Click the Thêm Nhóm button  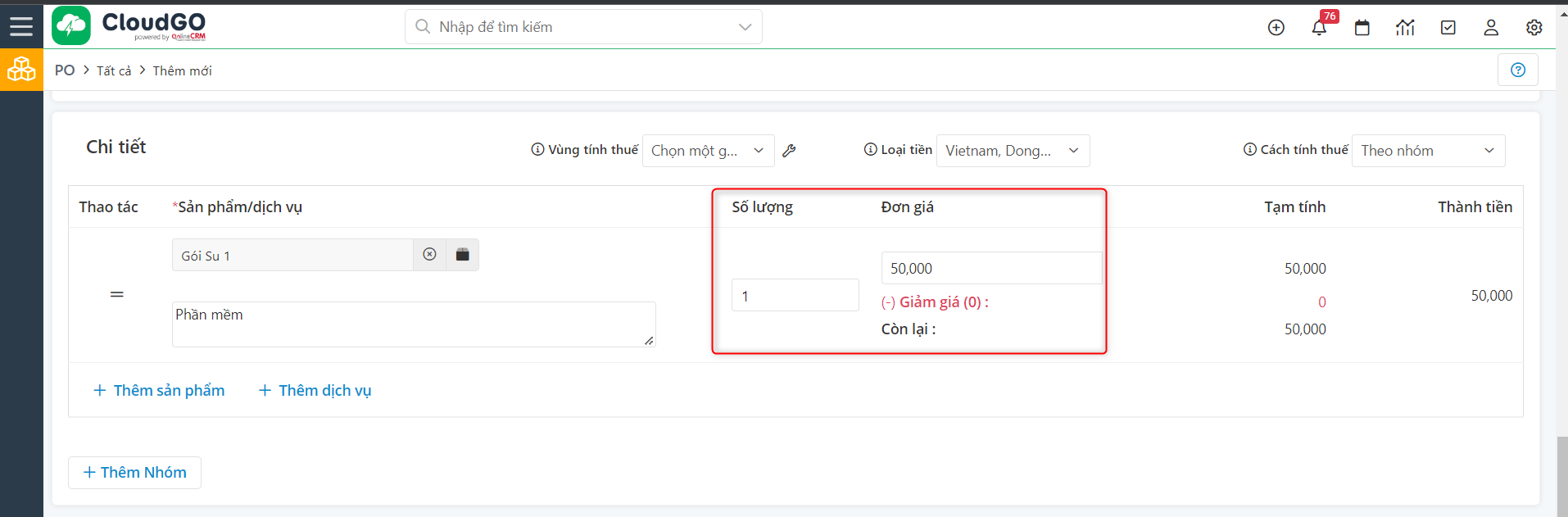[x=134, y=473]
